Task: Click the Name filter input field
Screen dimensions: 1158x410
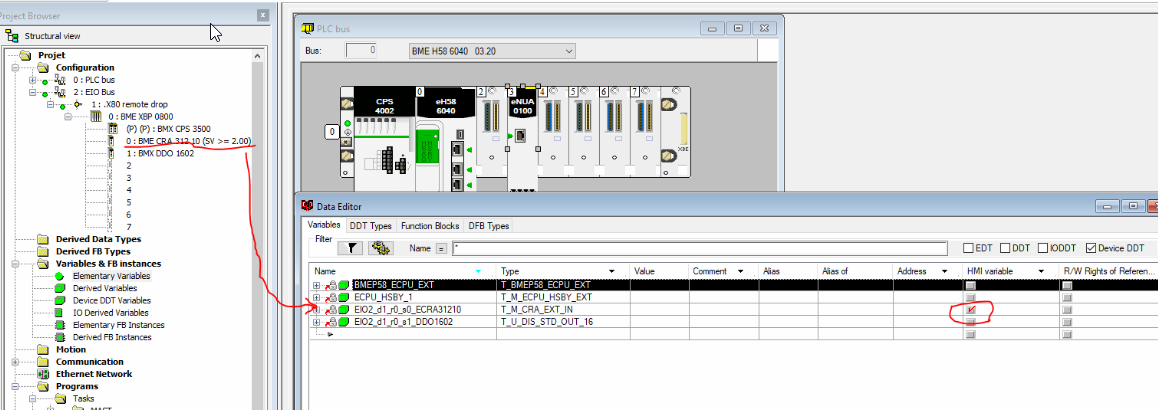Action: [700, 249]
